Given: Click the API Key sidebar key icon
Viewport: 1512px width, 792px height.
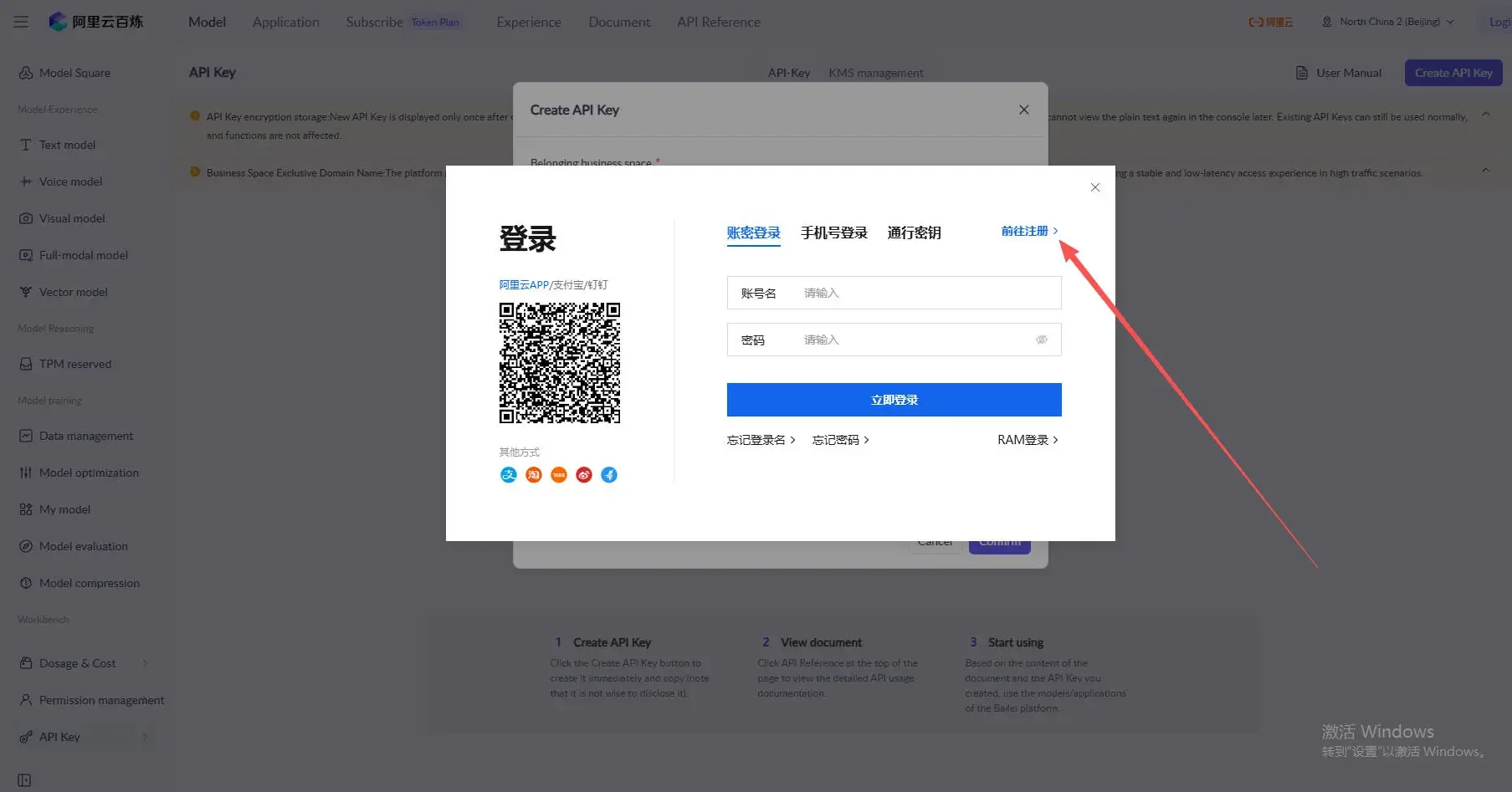Looking at the screenshot, I should [x=26, y=737].
